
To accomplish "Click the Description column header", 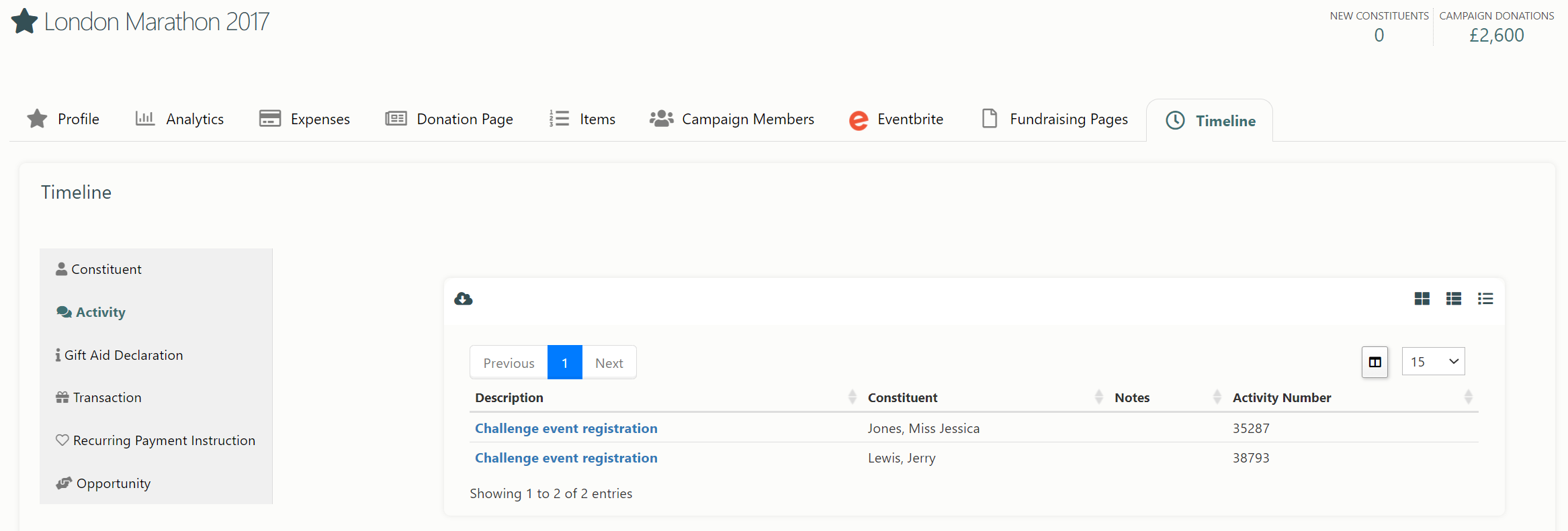I will tap(509, 397).
